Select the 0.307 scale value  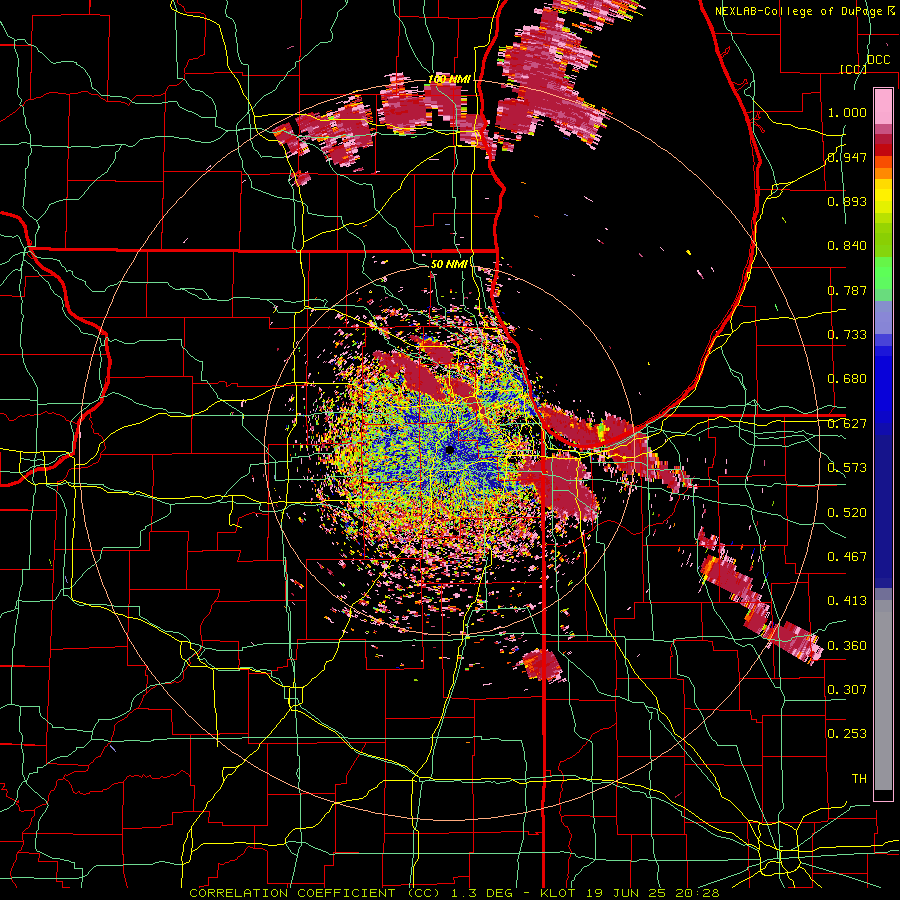(847, 690)
